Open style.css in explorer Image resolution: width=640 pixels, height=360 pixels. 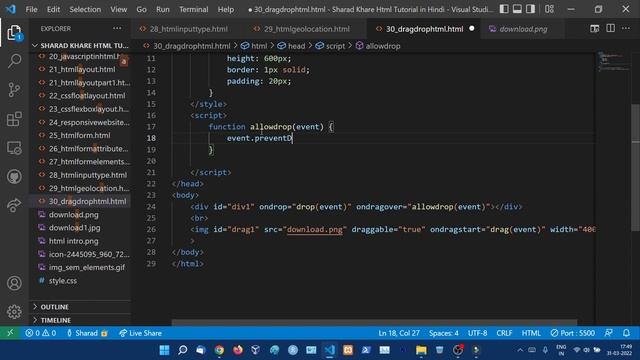62,280
